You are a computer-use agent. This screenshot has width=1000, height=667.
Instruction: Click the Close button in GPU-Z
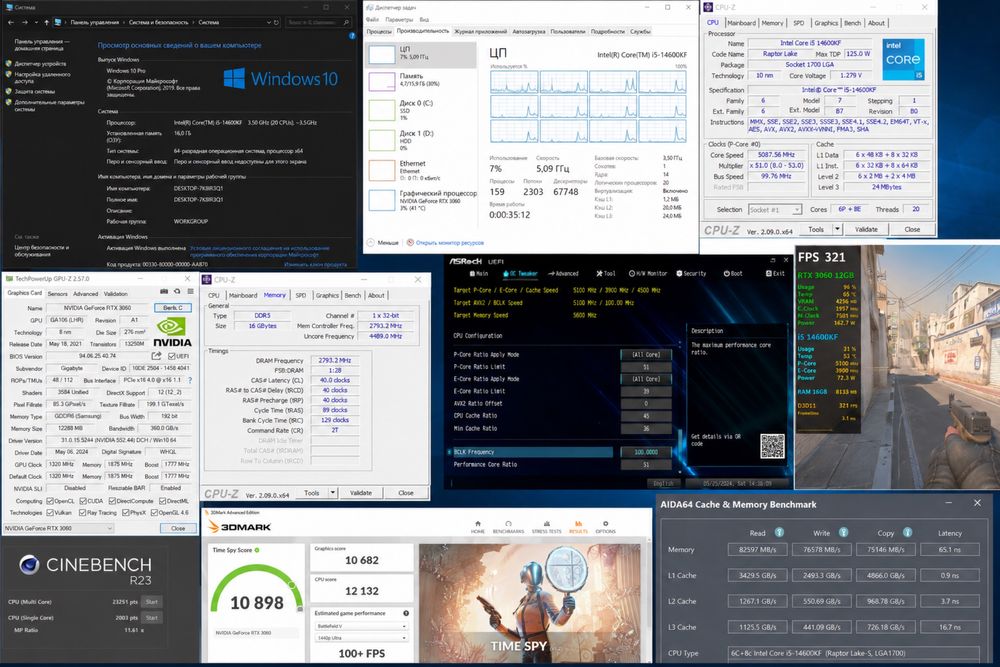coord(178,529)
